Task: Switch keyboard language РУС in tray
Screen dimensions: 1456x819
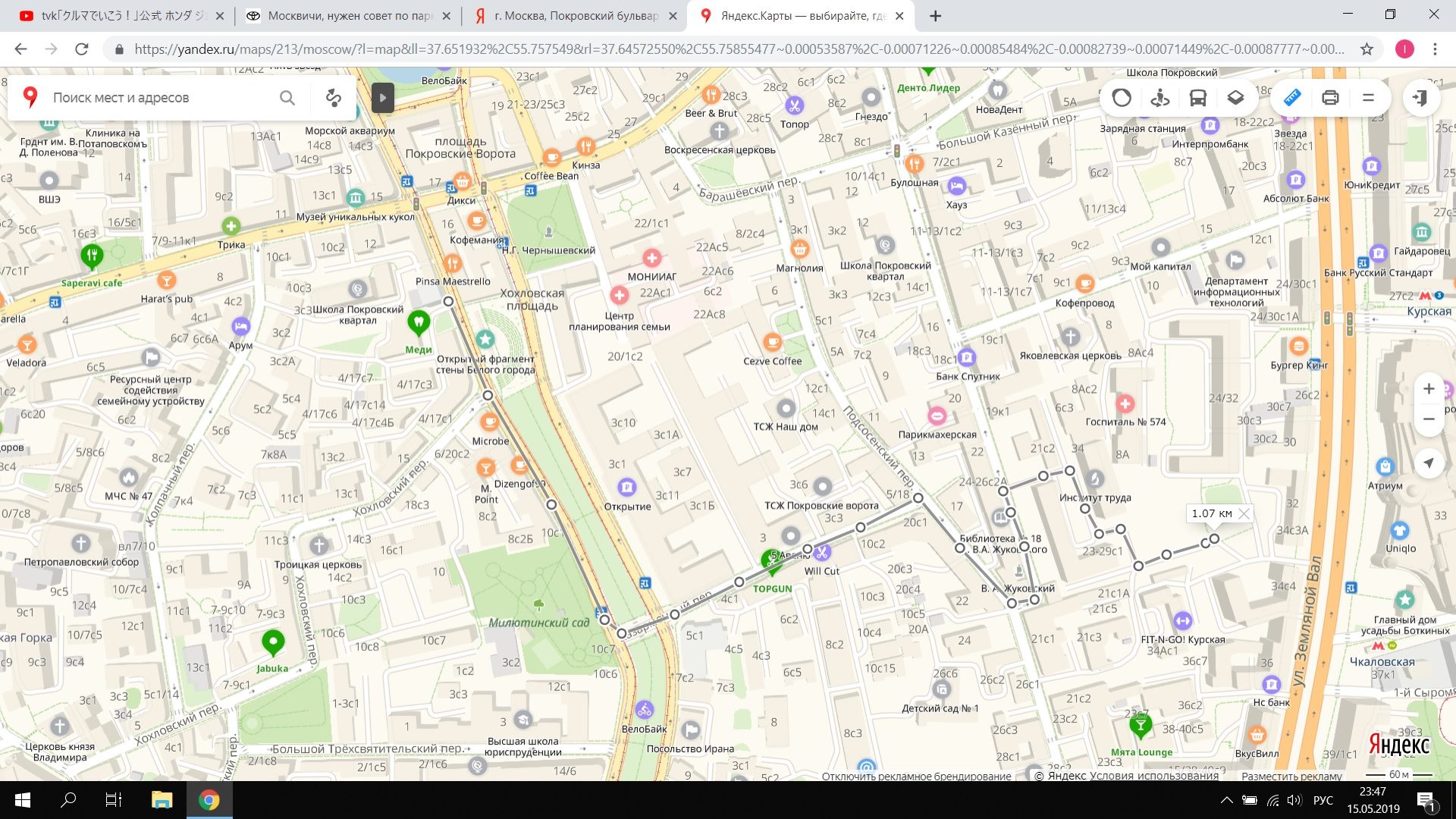Action: tap(1323, 800)
